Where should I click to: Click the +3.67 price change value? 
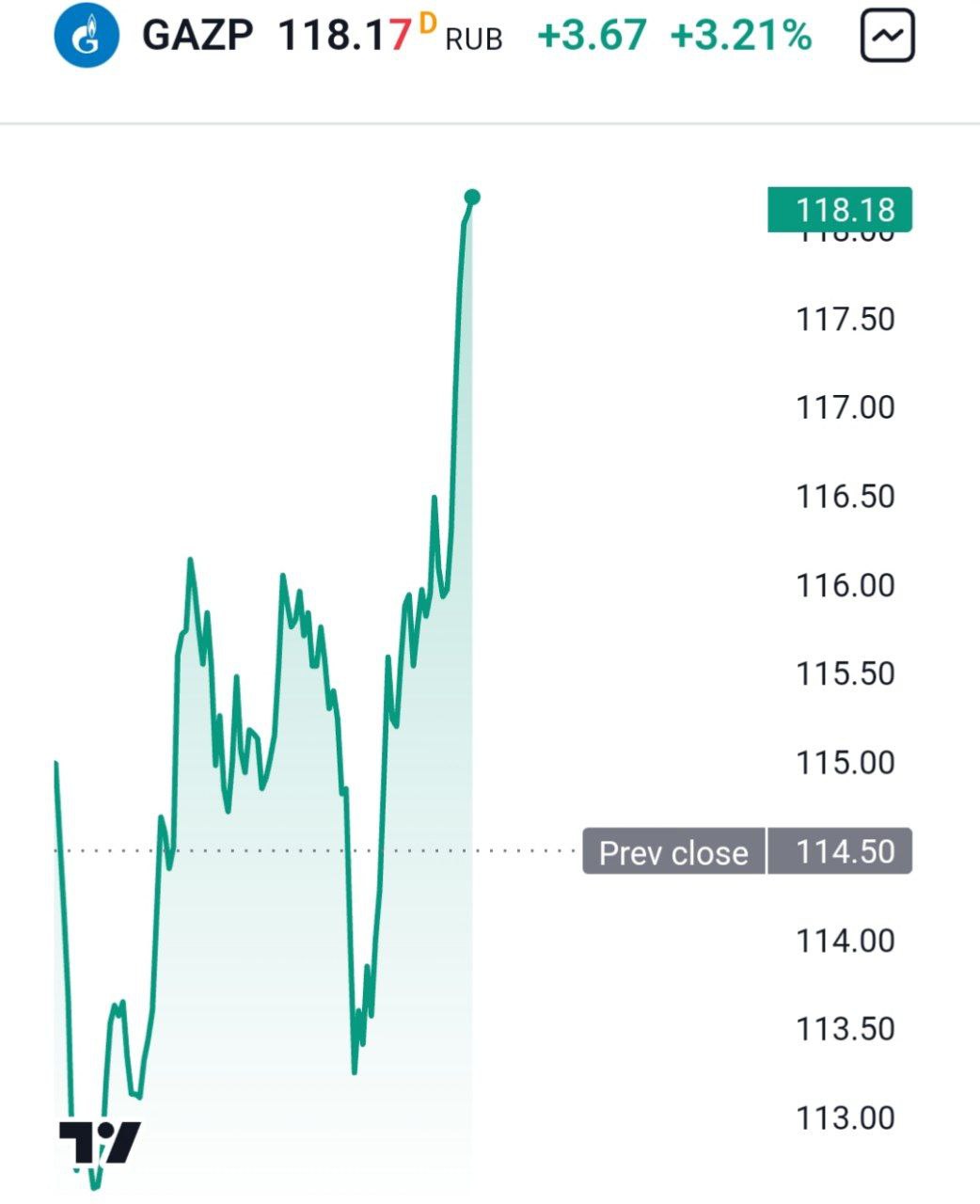(x=592, y=38)
